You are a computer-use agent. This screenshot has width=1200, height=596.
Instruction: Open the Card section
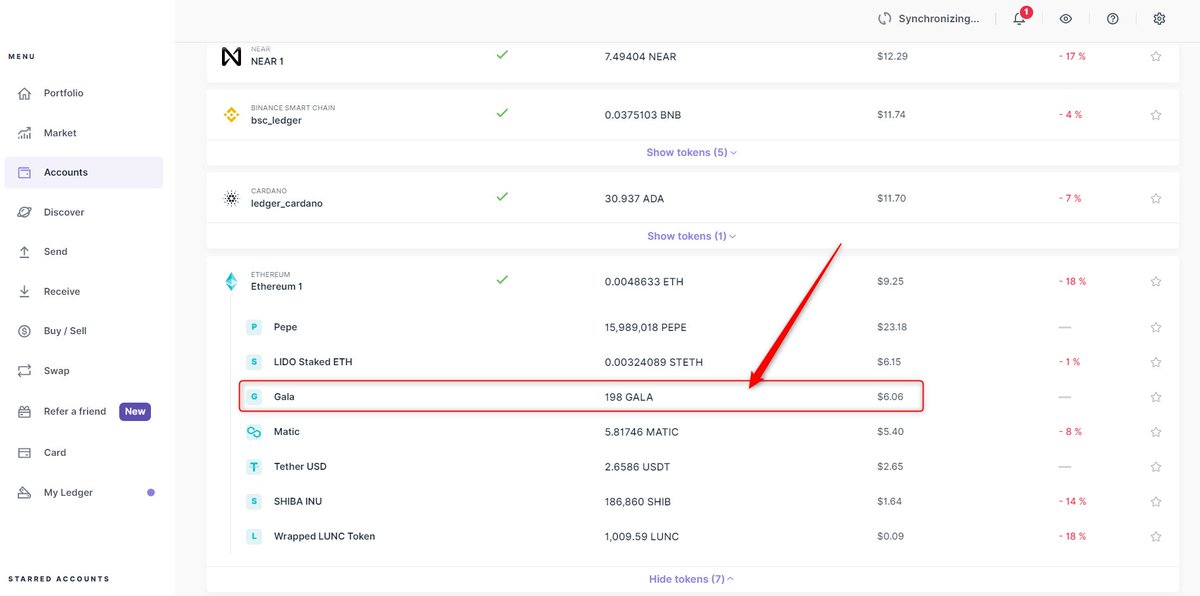[x=56, y=452]
